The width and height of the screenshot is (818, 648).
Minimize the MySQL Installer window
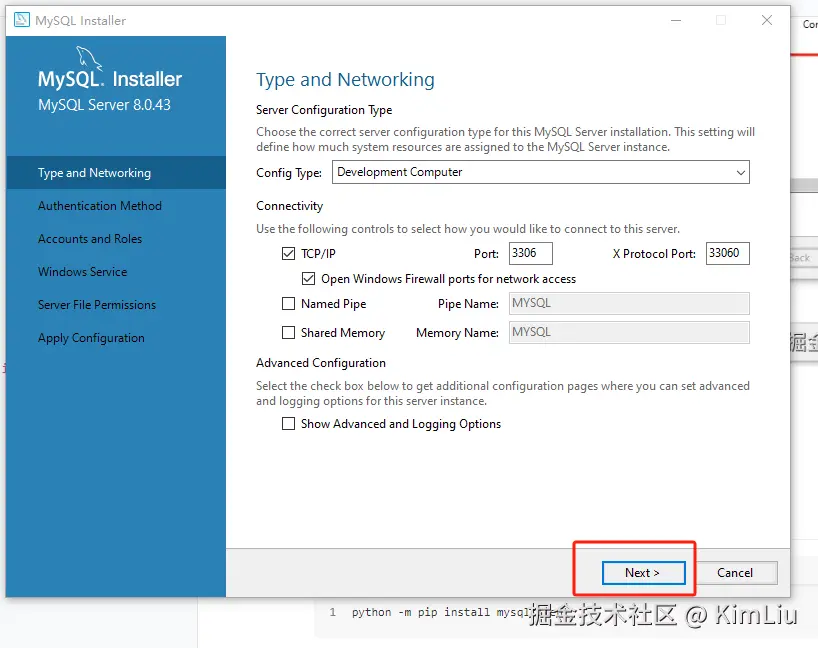pyautogui.click(x=676, y=20)
